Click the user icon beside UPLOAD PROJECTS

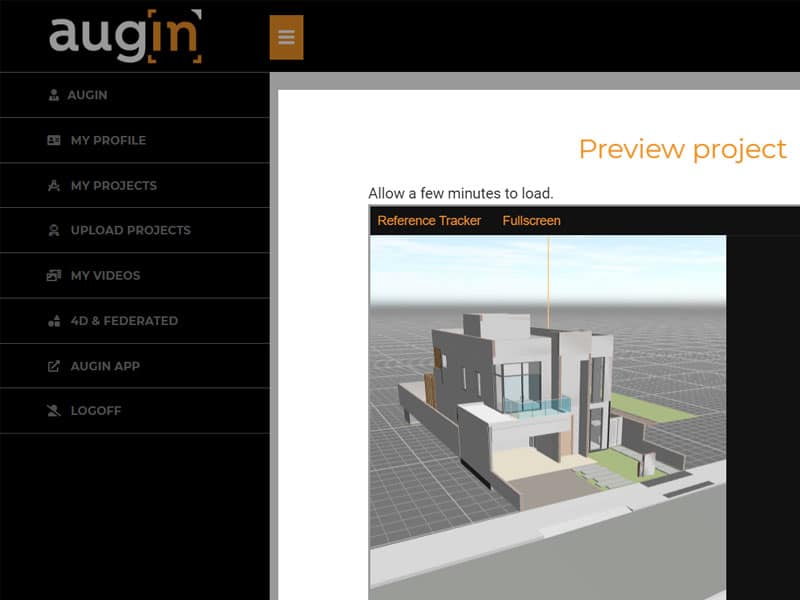[x=54, y=230]
